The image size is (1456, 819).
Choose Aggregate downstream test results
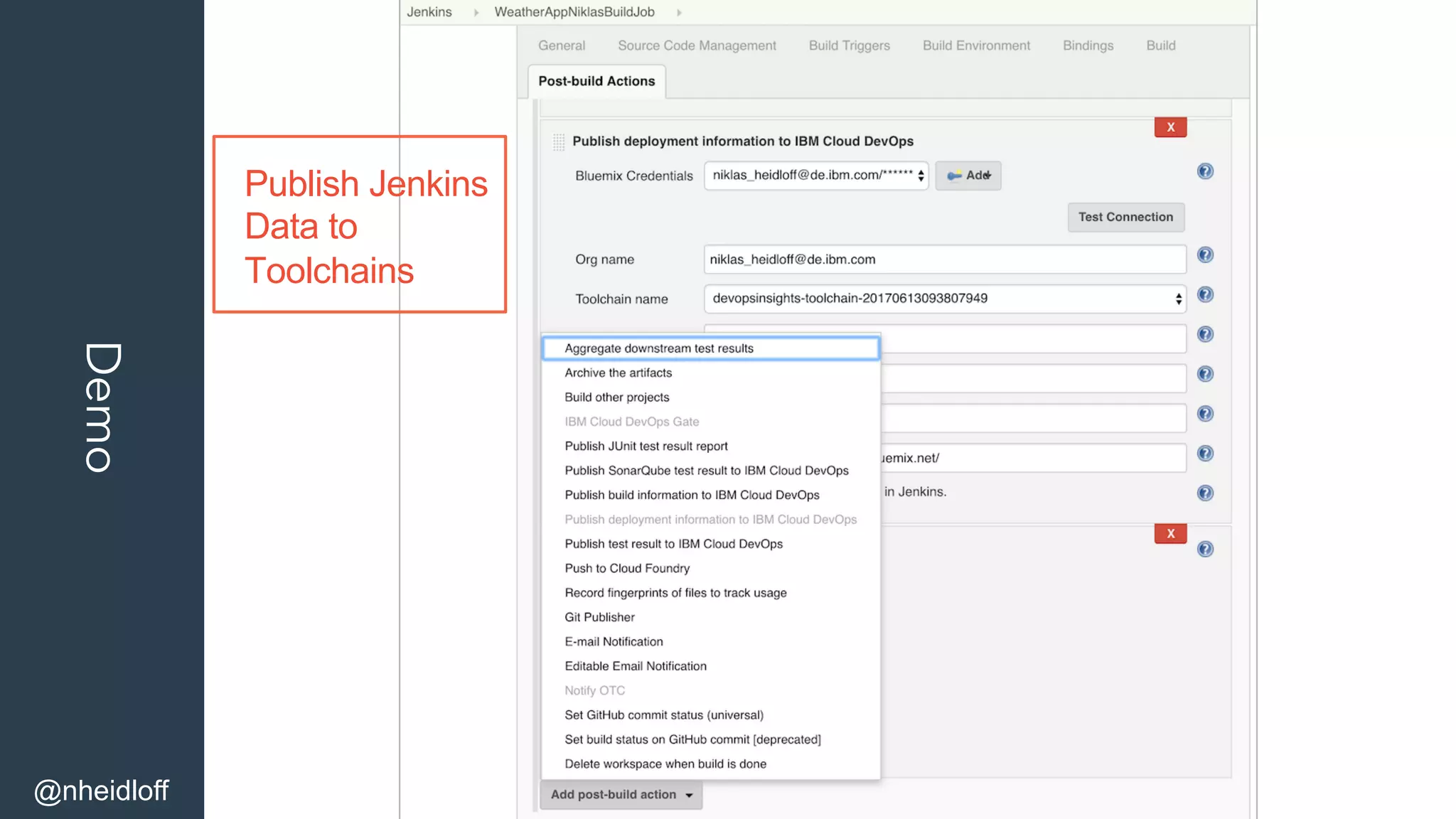[711, 348]
